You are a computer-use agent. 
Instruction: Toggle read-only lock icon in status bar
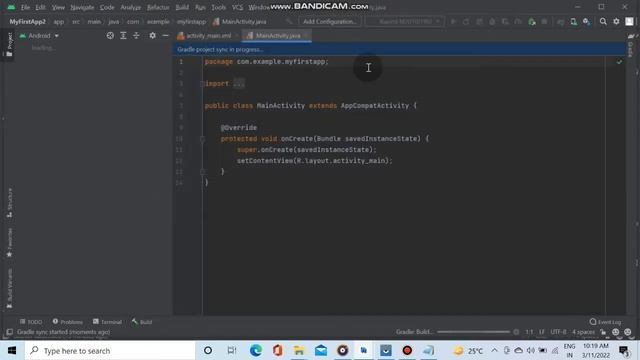tap(603, 332)
